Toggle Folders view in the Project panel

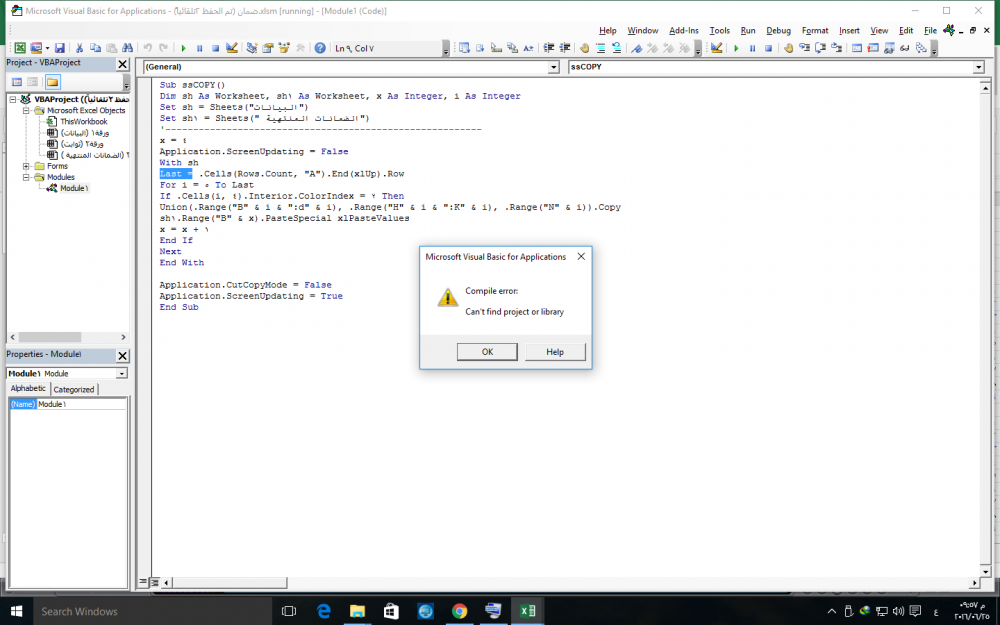click(x=52, y=82)
